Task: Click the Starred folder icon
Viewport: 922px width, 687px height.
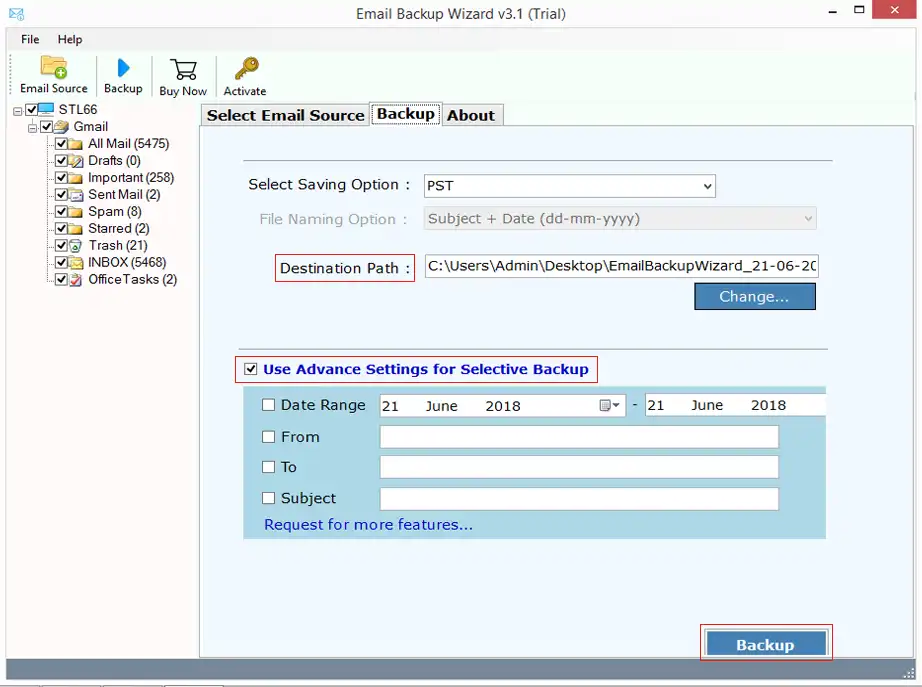Action: tap(75, 229)
